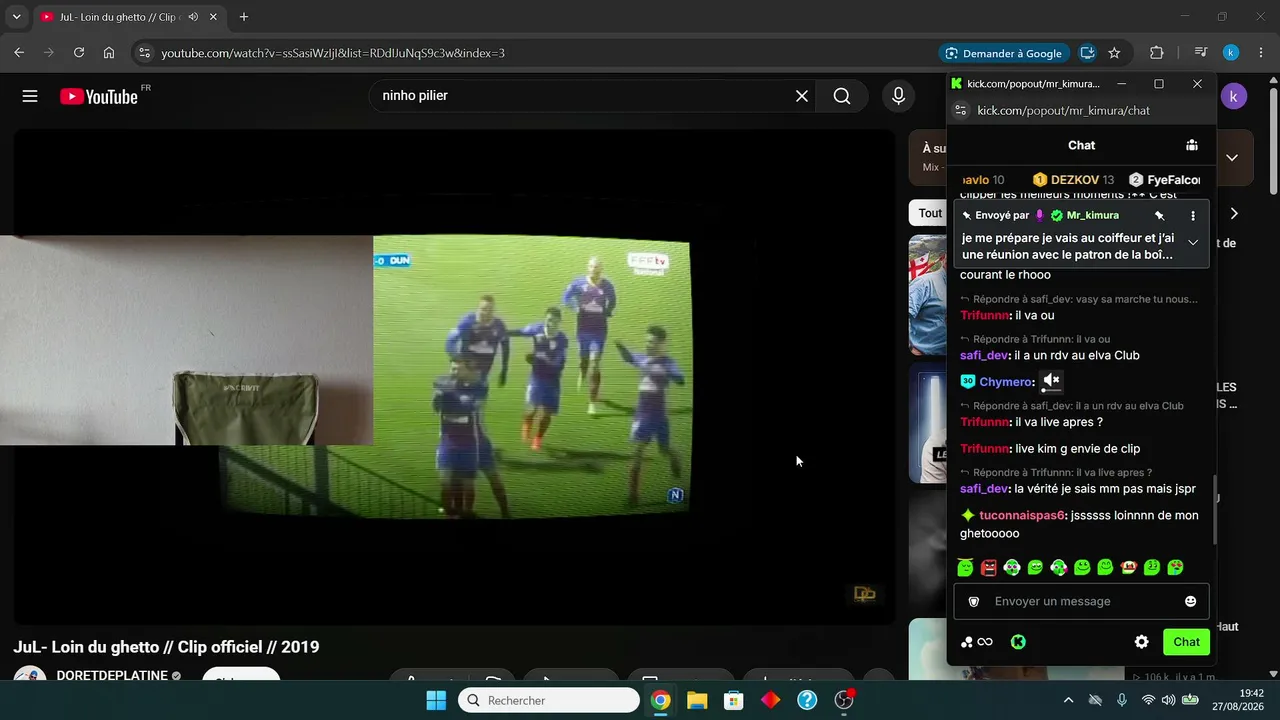This screenshot has height=720, width=1280.
Task: Go back to the previous page
Action: tap(19, 53)
